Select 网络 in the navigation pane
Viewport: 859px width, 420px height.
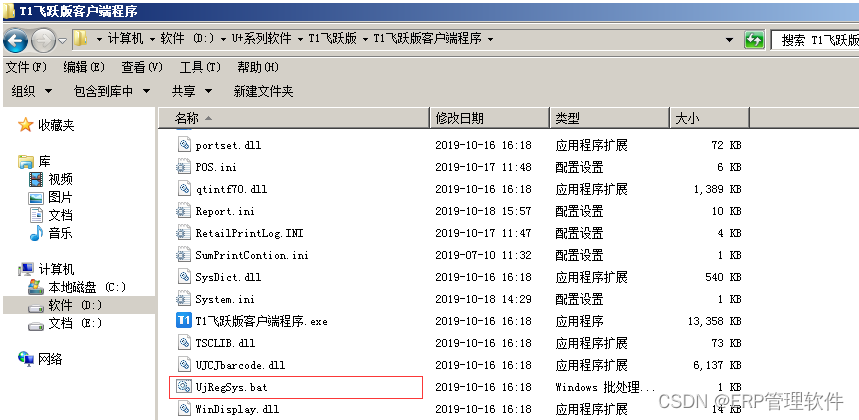pyautogui.click(x=50, y=359)
